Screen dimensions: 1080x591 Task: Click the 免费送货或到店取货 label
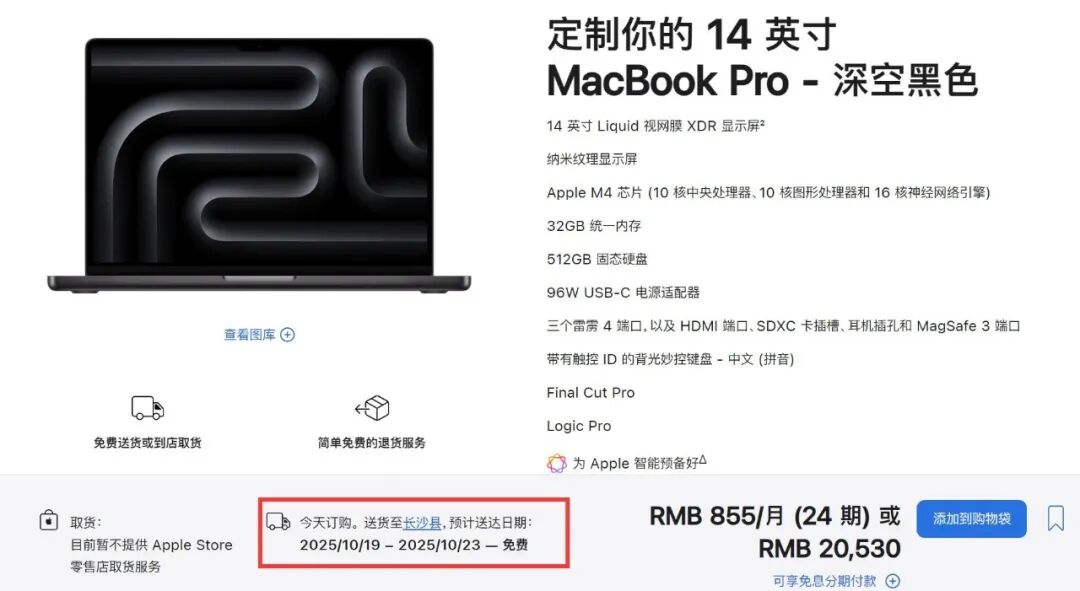[x=147, y=443]
